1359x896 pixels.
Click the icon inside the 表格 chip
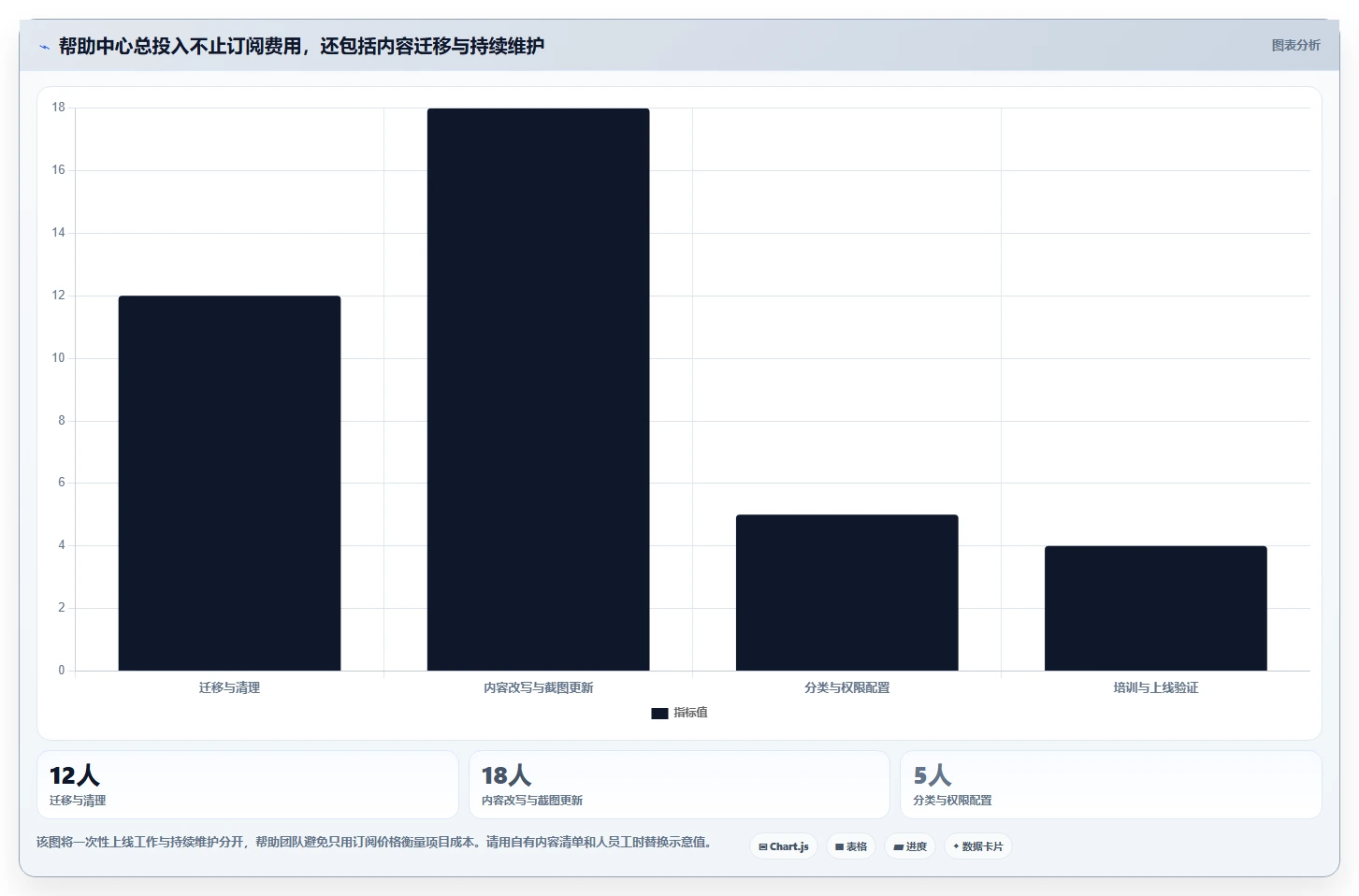(840, 847)
